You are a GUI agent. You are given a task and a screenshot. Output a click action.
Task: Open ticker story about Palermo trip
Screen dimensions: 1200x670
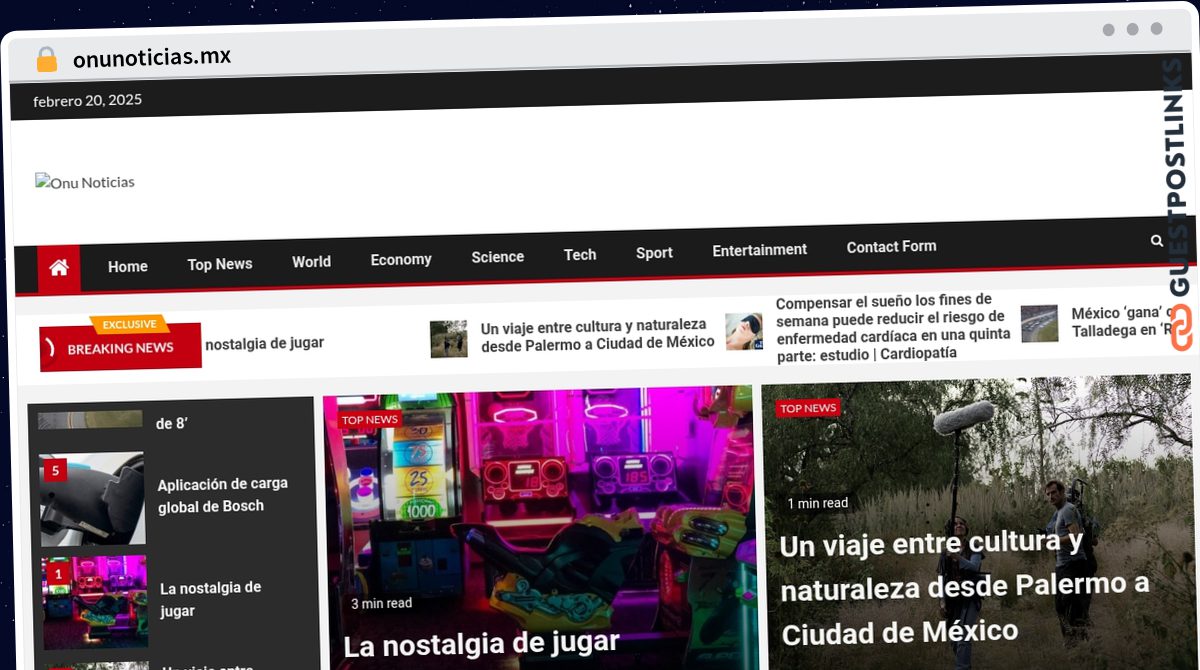click(x=596, y=335)
